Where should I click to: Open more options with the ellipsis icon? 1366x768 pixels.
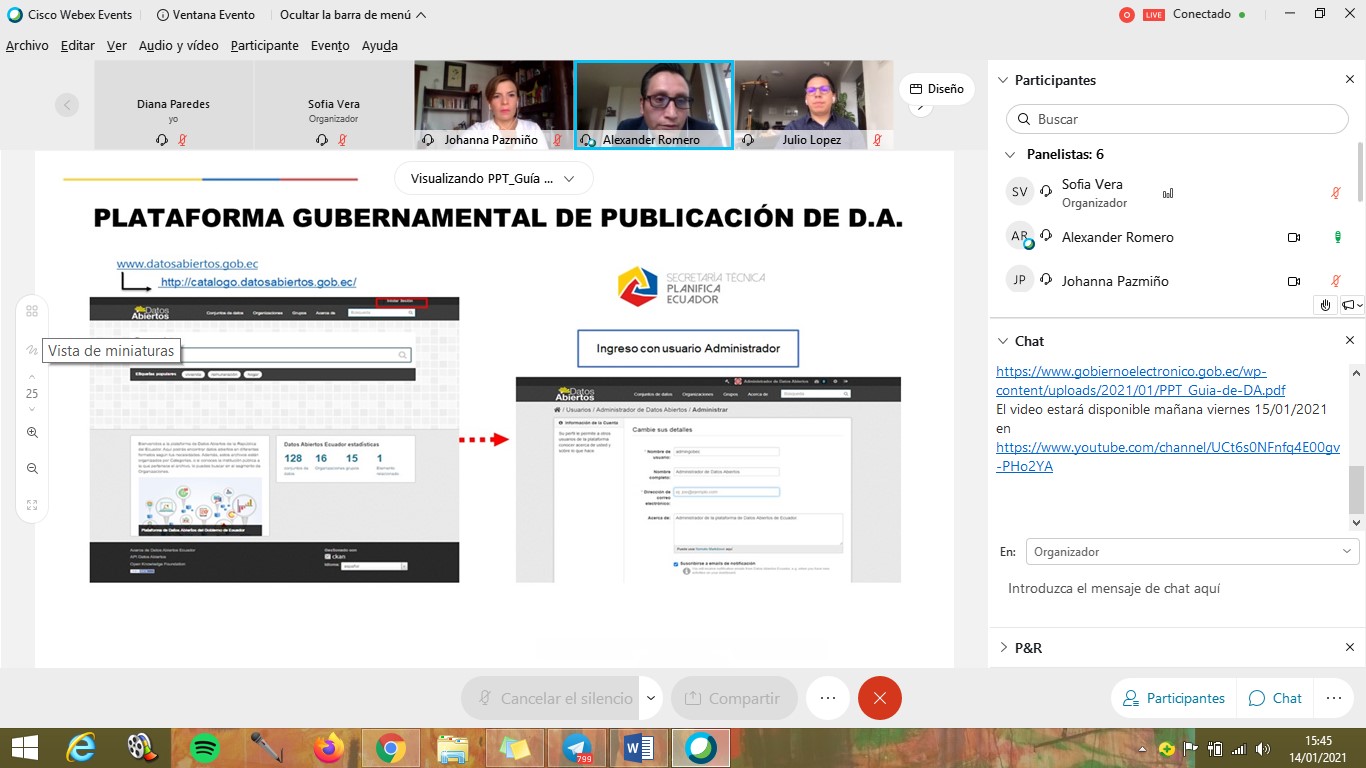tap(827, 698)
